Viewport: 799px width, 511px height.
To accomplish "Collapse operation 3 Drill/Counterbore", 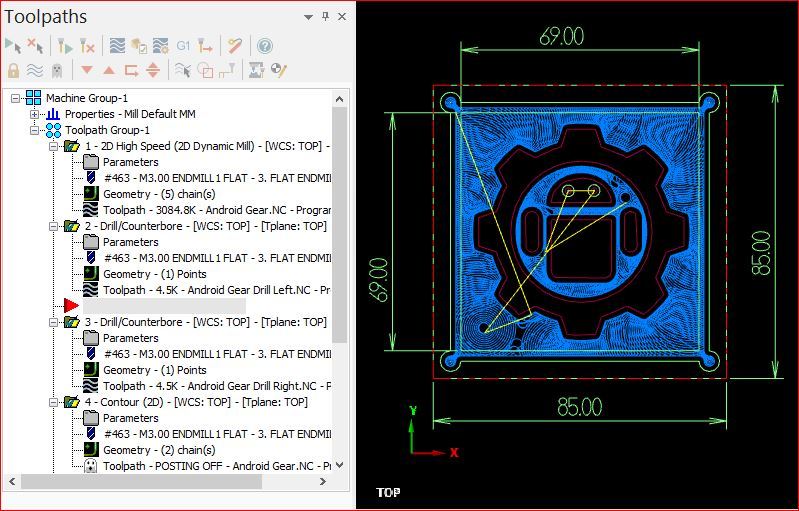I will pos(53,322).
